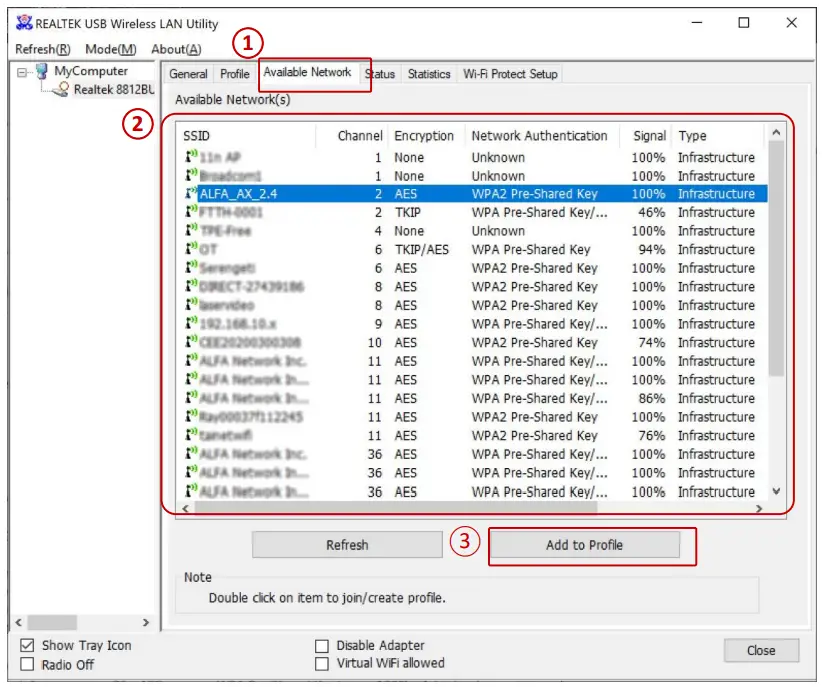Sort by Network Authentication column header
822x687 pixels.
pyautogui.click(x=542, y=136)
